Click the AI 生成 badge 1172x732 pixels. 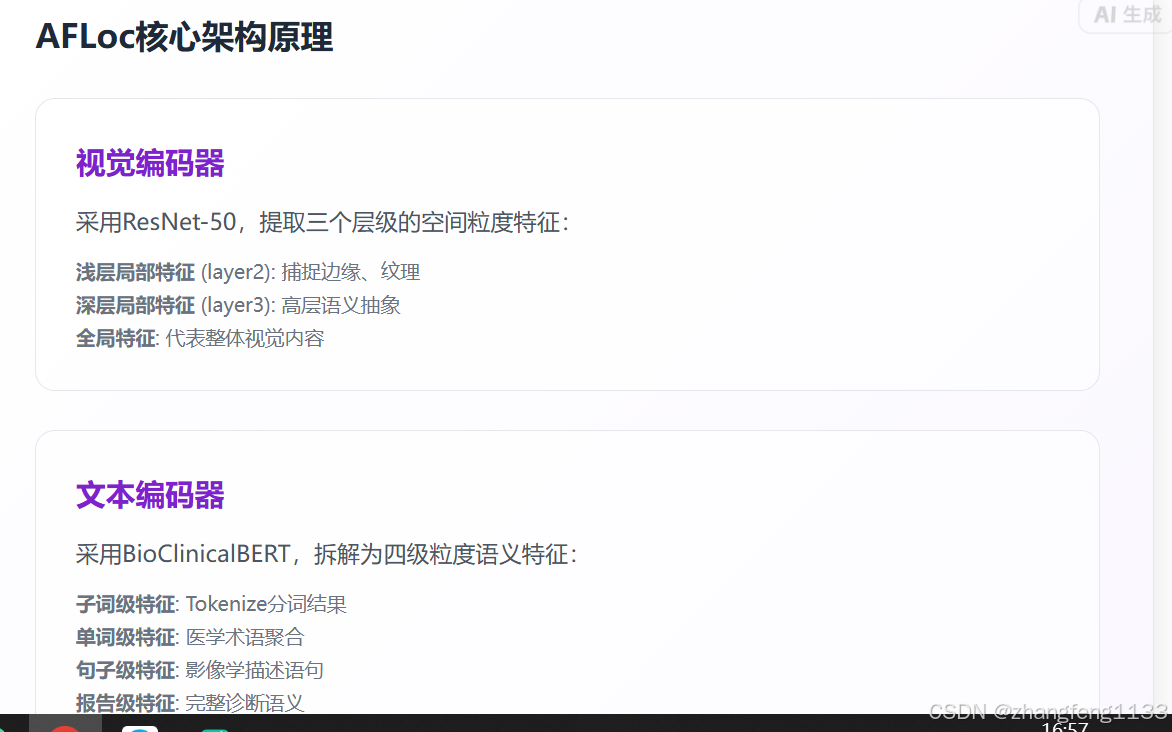click(x=1126, y=14)
